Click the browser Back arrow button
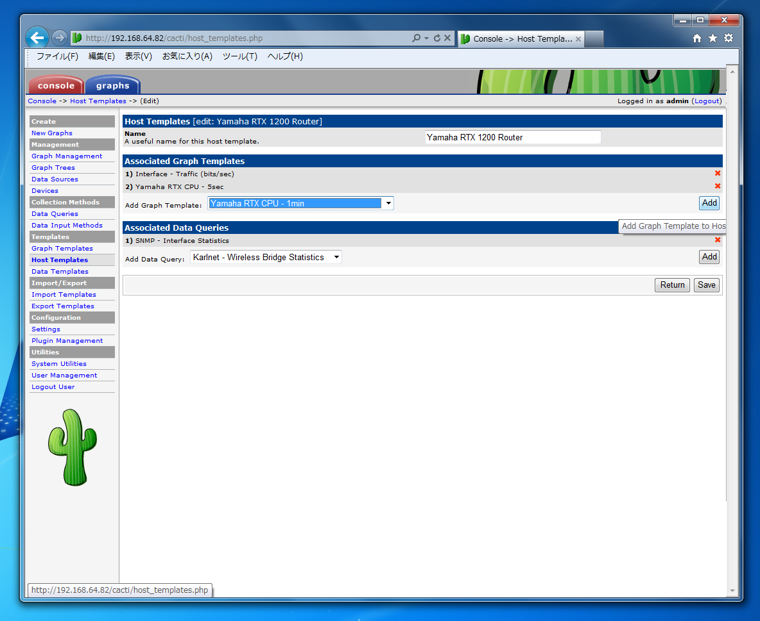Image resolution: width=760 pixels, height=621 pixels. tap(37, 37)
